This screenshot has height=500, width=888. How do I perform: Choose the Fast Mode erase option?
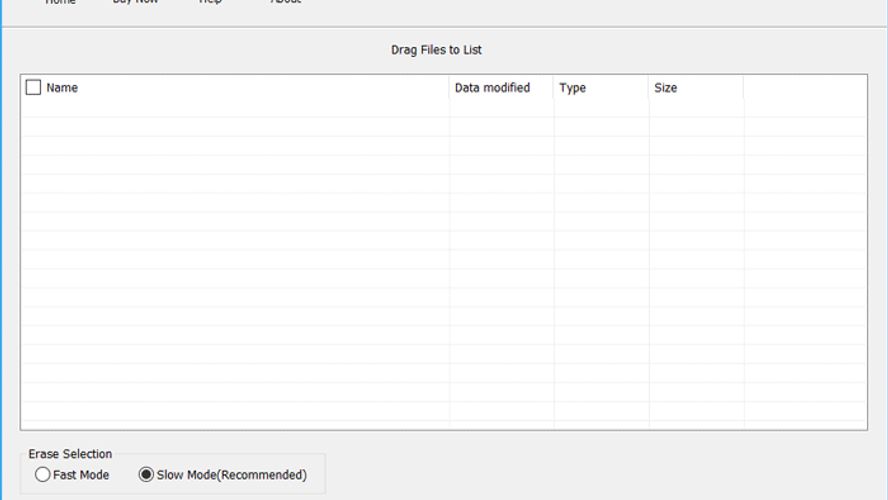pyautogui.click(x=43, y=475)
